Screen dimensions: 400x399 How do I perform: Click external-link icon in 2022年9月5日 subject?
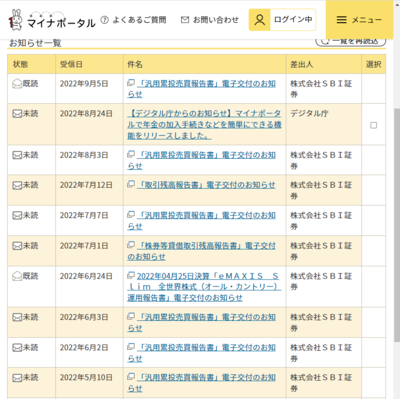(131, 83)
